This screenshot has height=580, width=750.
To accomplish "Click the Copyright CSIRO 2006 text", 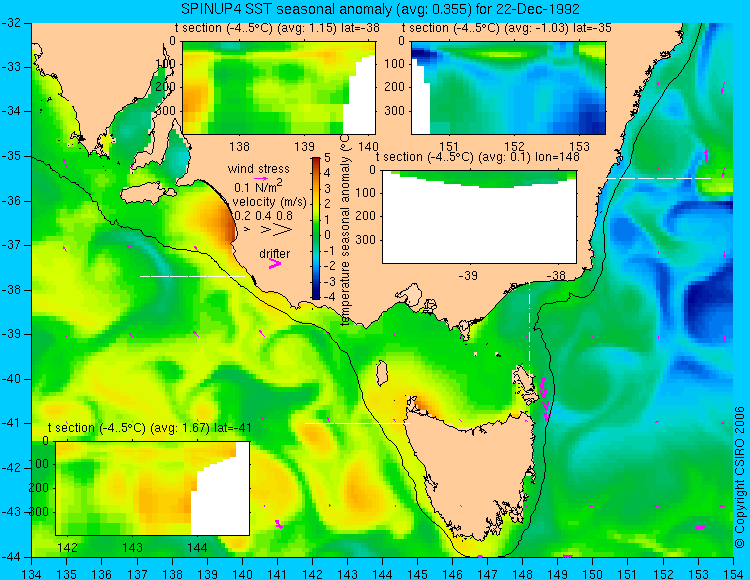I will point(740,478).
